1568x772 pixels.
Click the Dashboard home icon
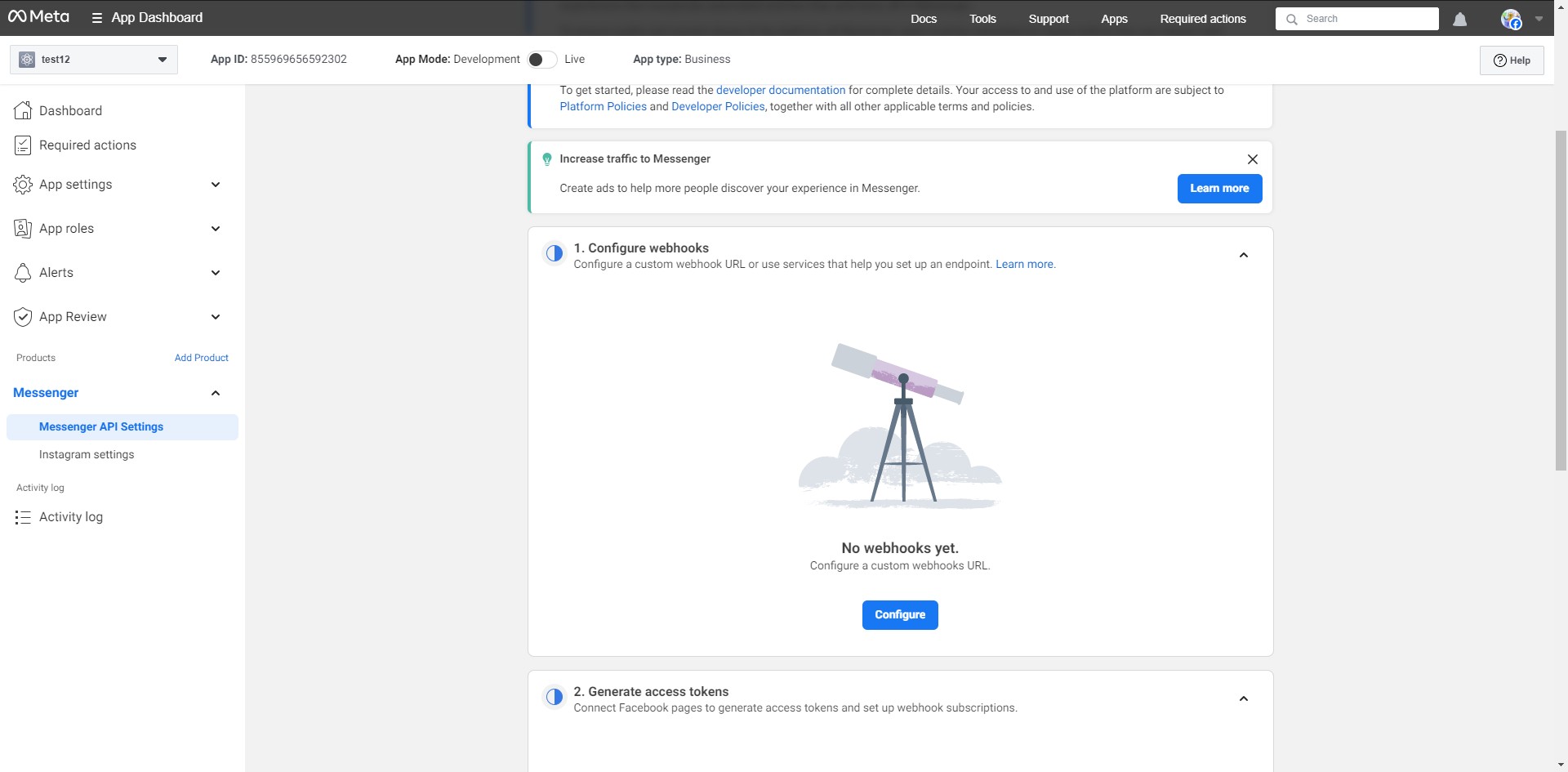pyautogui.click(x=23, y=110)
